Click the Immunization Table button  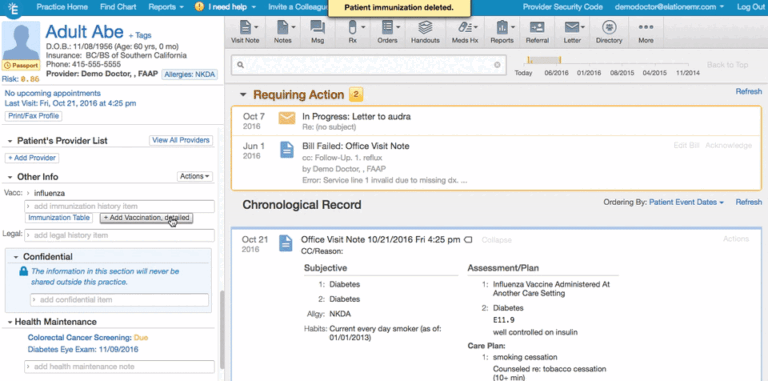(59, 218)
